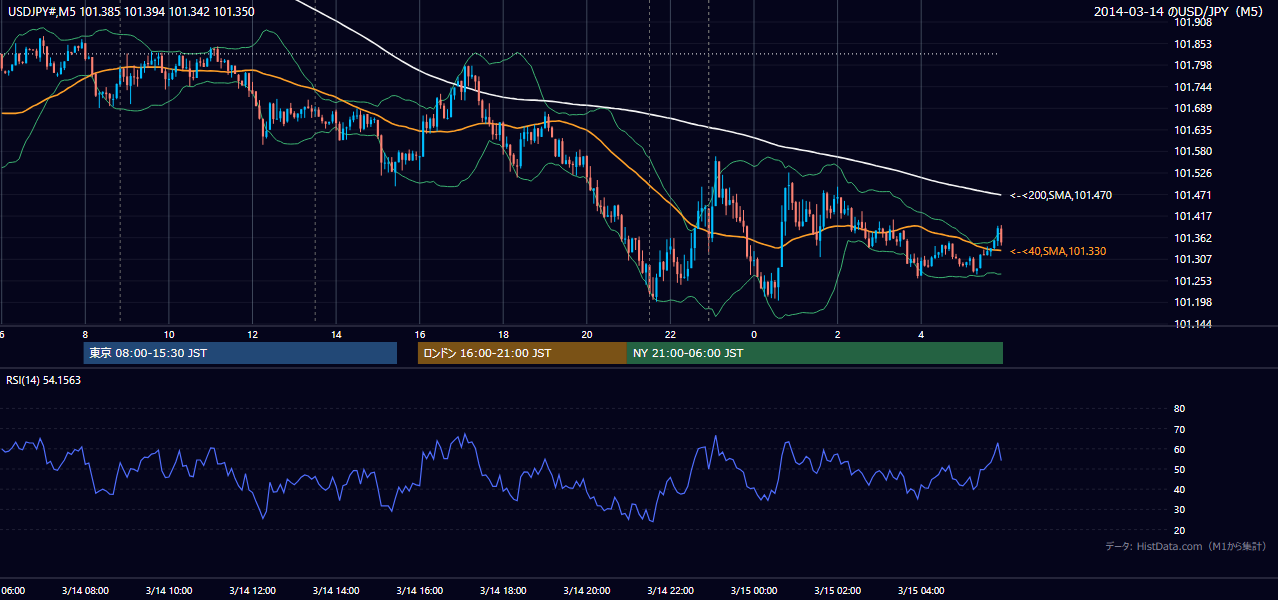Click the 3/14 08:00 date label
Image resolution: width=1278 pixels, height=600 pixels.
[x=85, y=590]
